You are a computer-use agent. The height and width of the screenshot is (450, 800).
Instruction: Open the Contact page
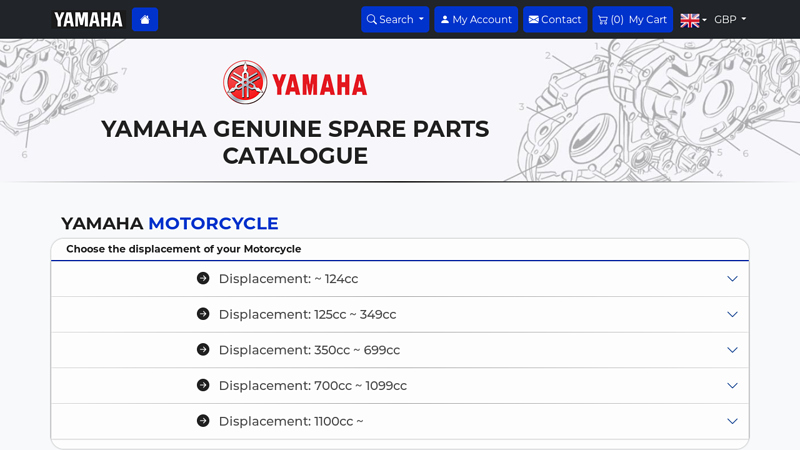[555, 19]
